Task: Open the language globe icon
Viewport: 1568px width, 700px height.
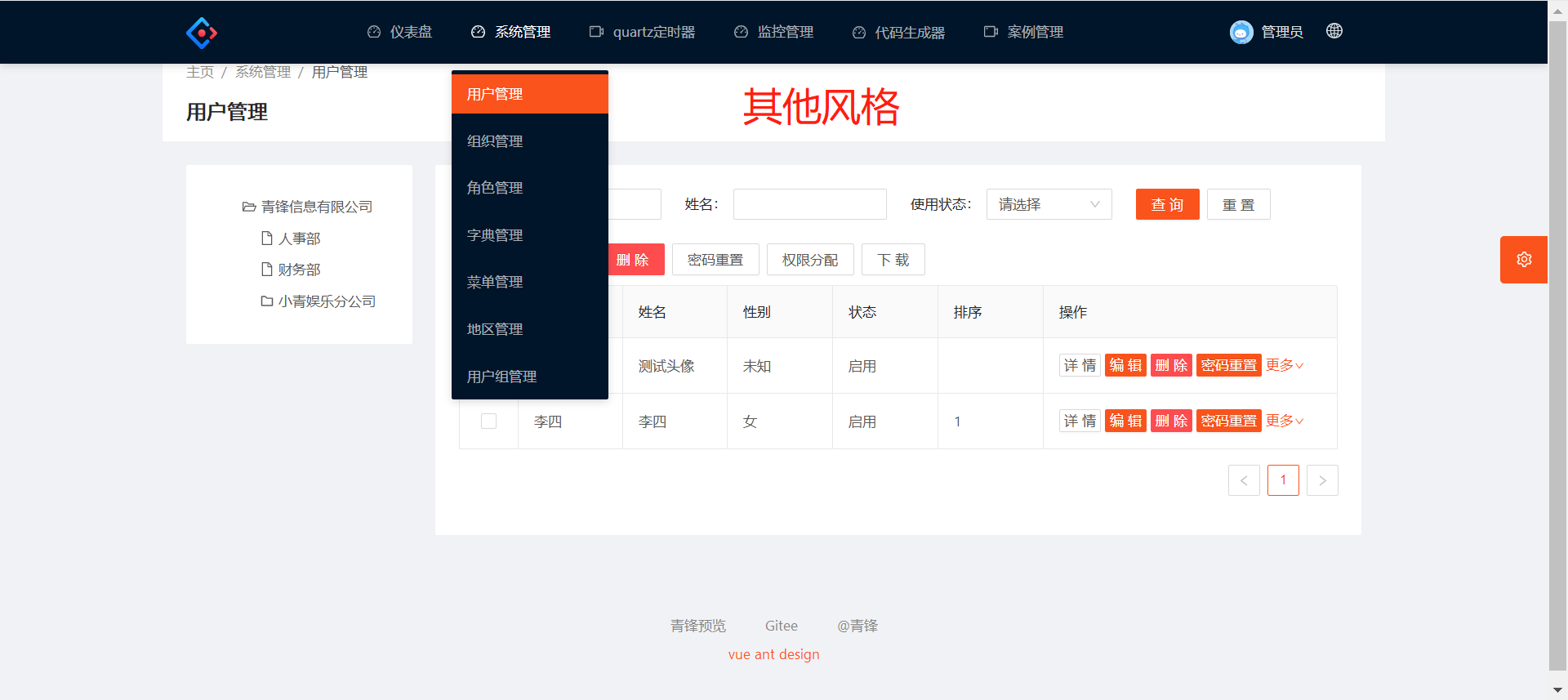Action: point(1334,31)
